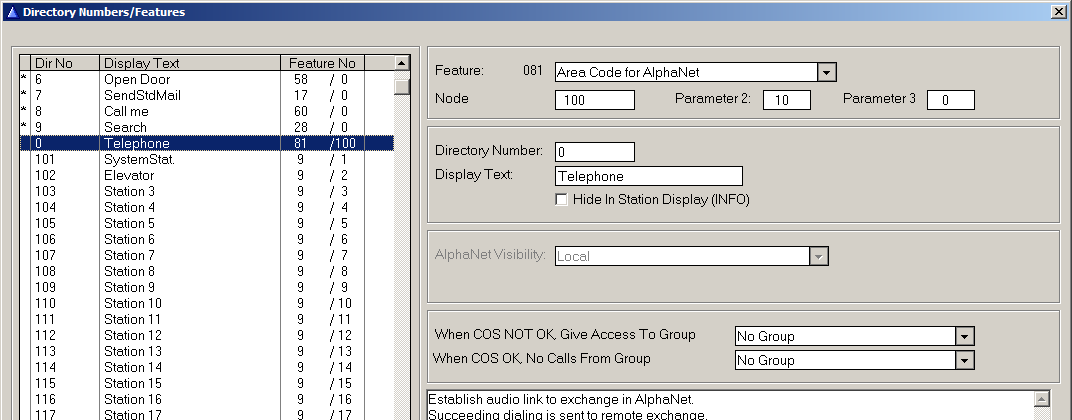
Task: Sort list by Dir No column header
Action: pos(64,63)
